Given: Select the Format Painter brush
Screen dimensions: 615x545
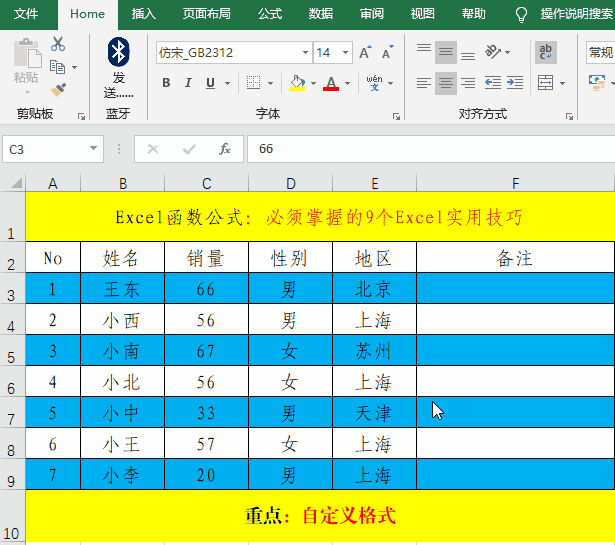Looking at the screenshot, I should (x=58, y=89).
